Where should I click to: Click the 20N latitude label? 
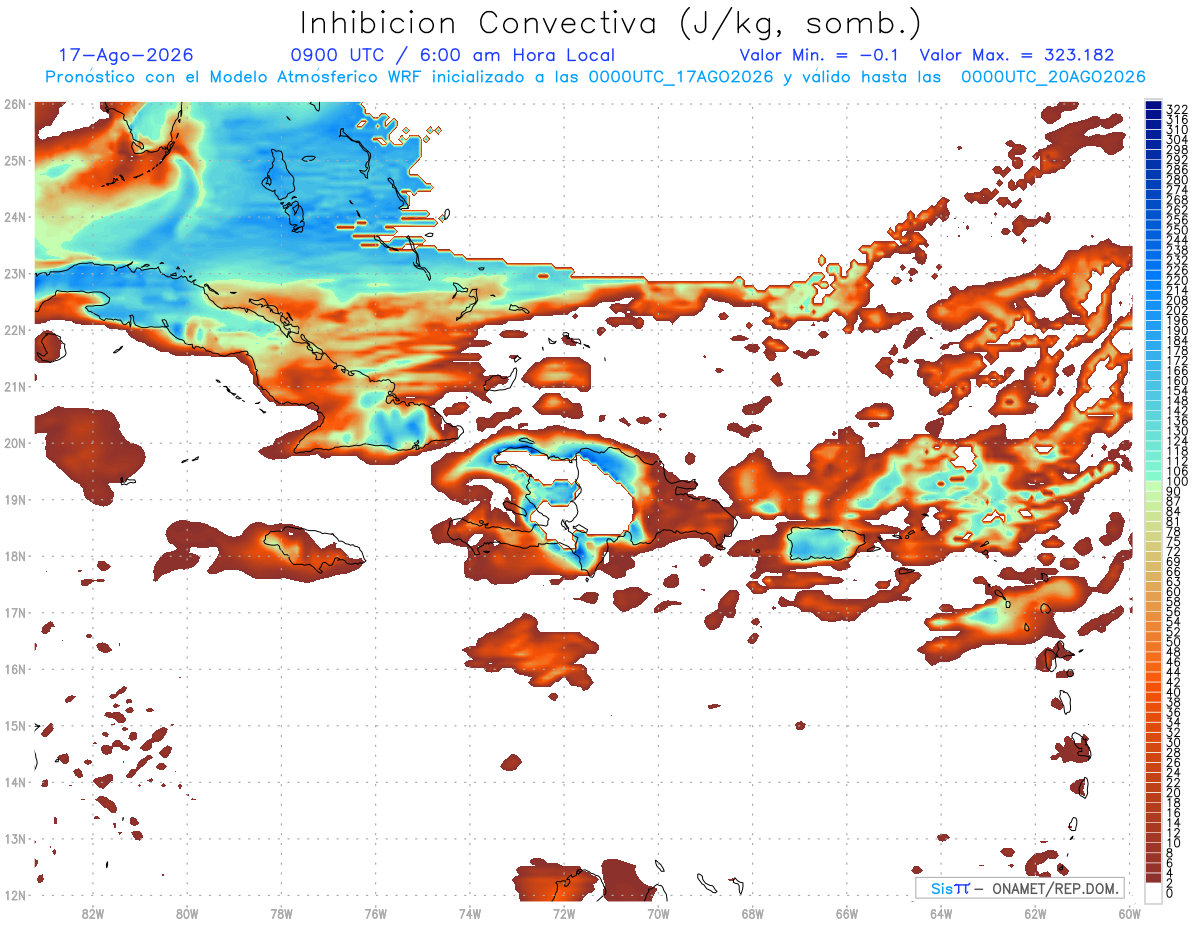(x=15, y=443)
